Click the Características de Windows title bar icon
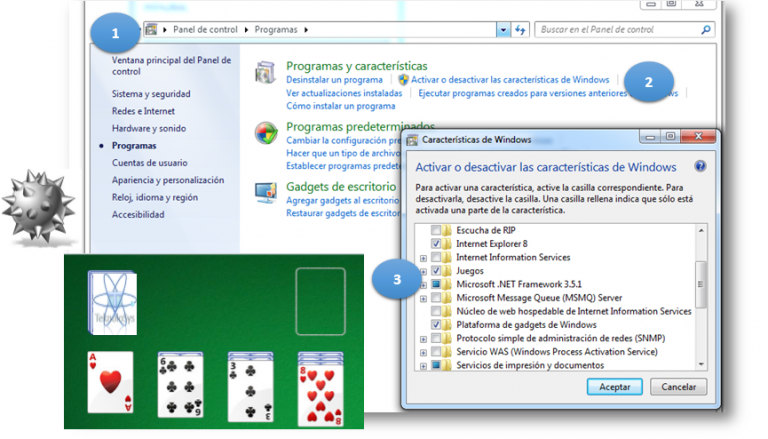 [412, 140]
